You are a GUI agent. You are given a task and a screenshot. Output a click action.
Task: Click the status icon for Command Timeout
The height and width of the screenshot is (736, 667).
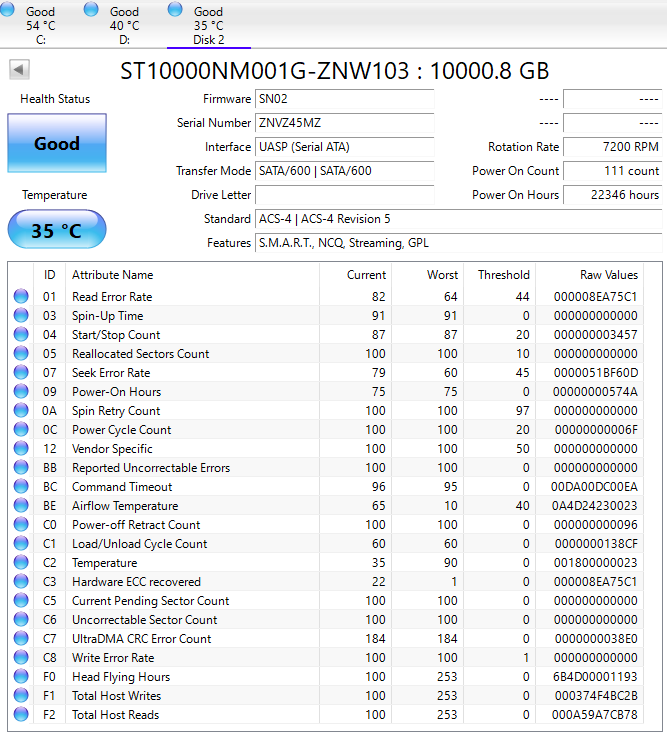21,486
